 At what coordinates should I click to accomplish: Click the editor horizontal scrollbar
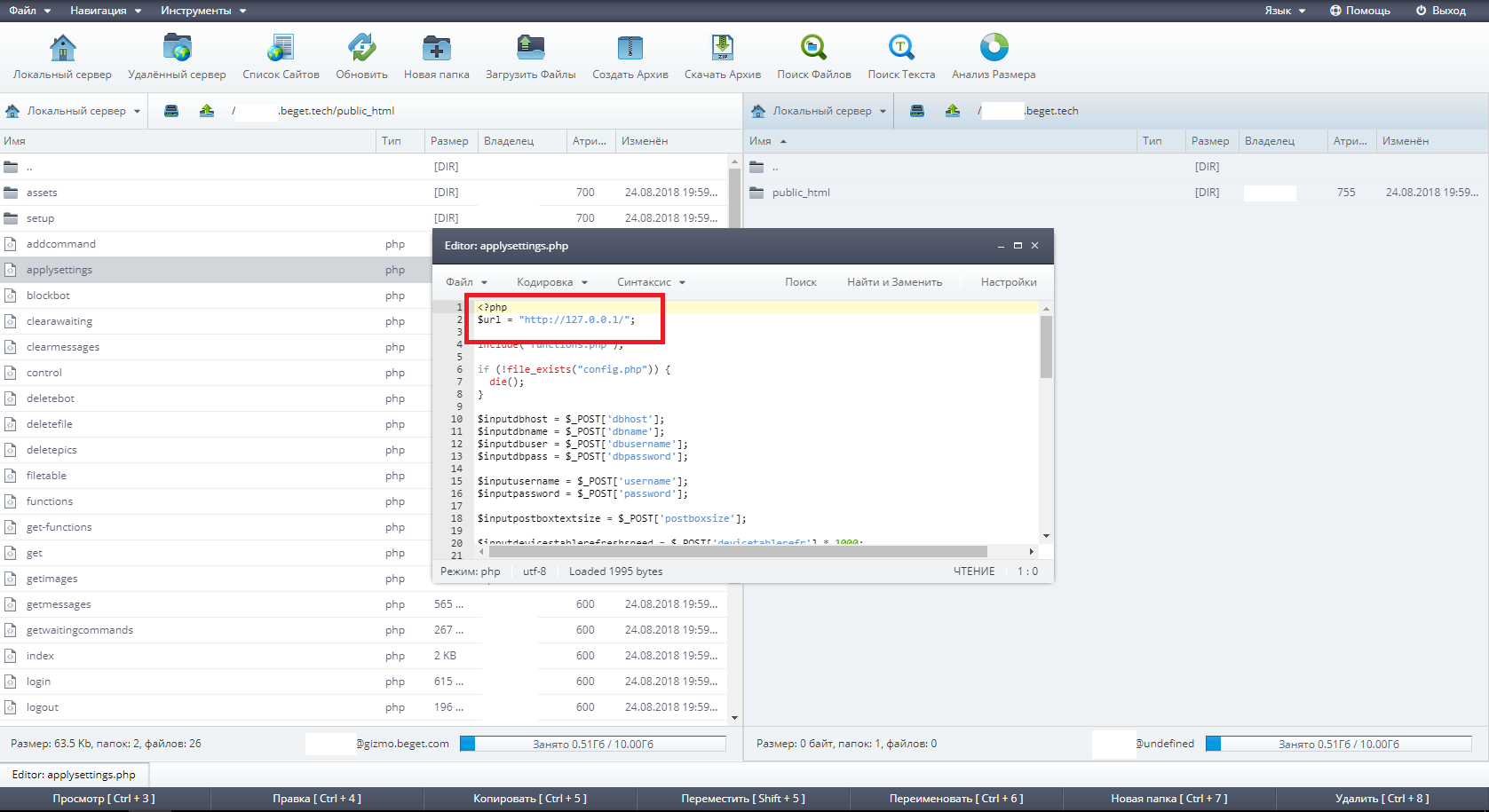737,552
